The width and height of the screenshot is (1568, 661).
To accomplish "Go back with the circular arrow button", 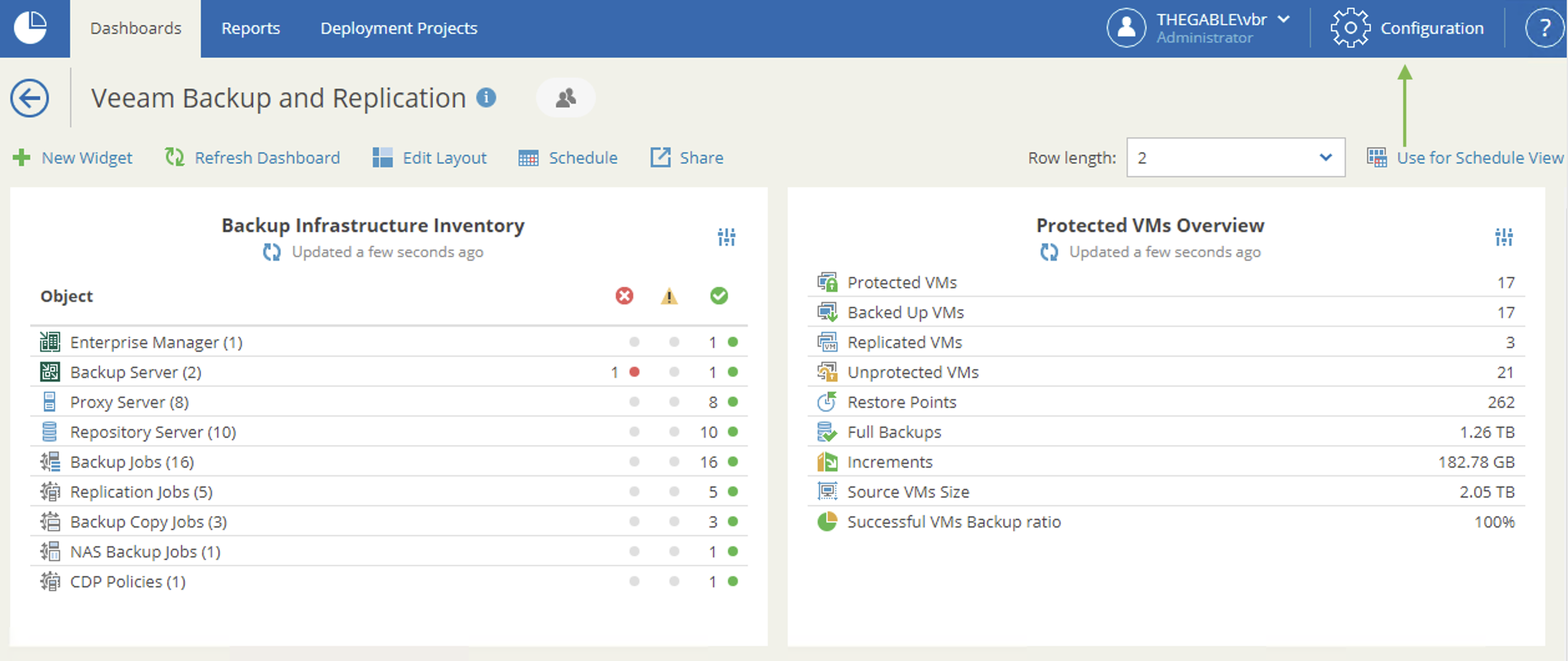I will pos(29,98).
